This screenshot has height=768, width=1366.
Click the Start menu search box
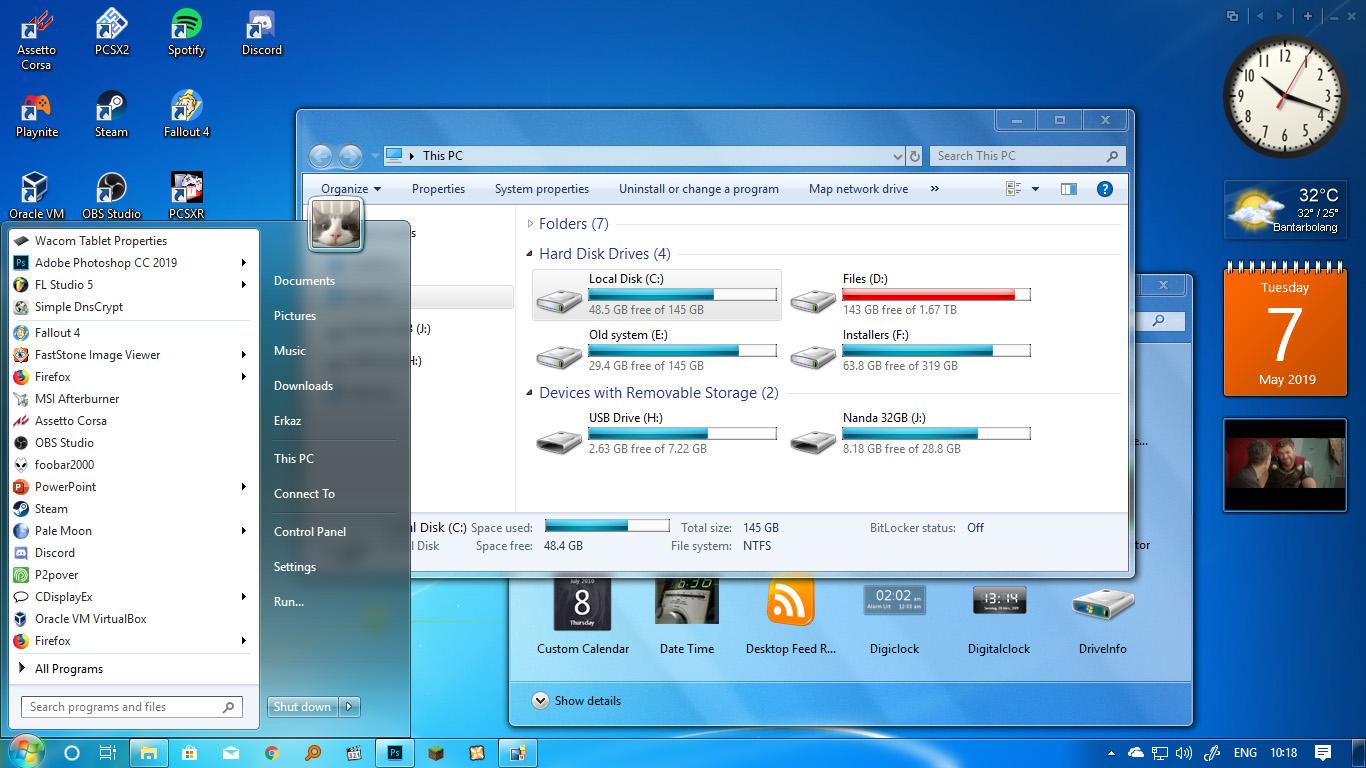coord(131,707)
